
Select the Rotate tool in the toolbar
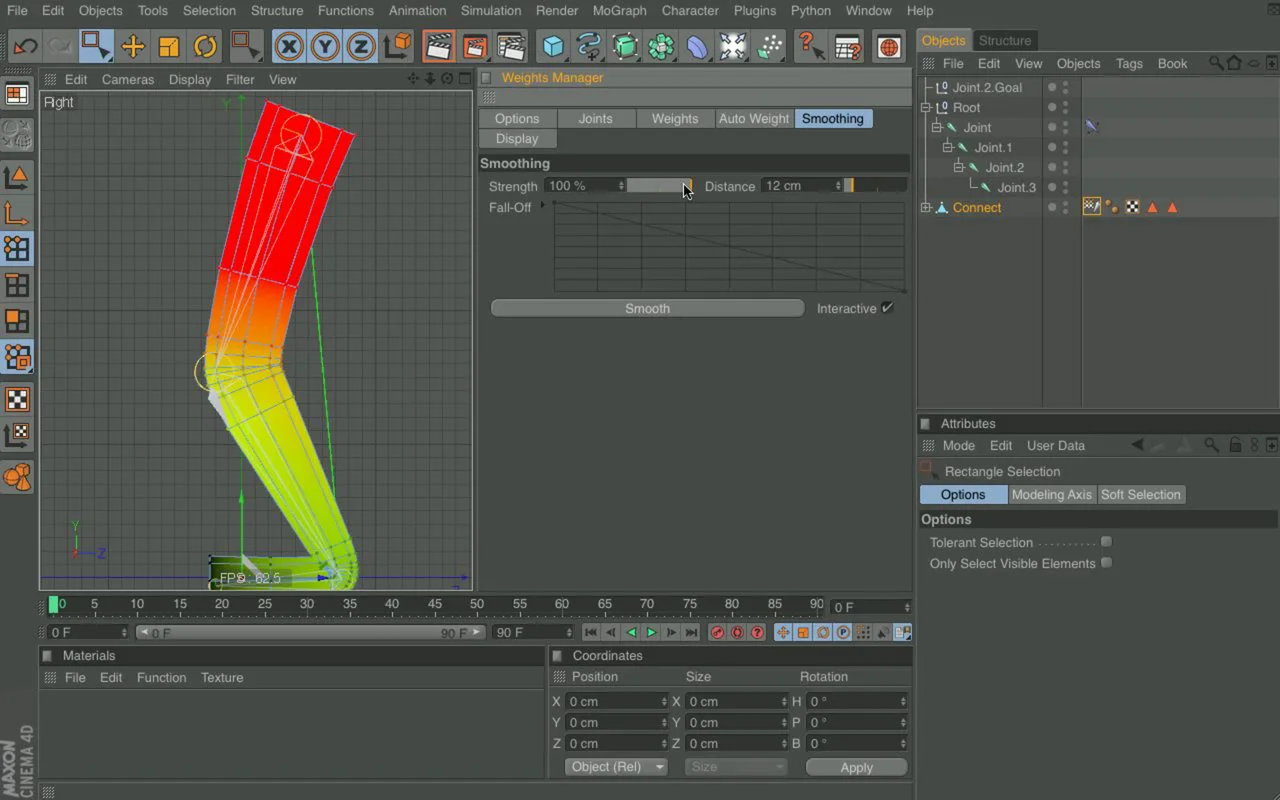(x=205, y=46)
